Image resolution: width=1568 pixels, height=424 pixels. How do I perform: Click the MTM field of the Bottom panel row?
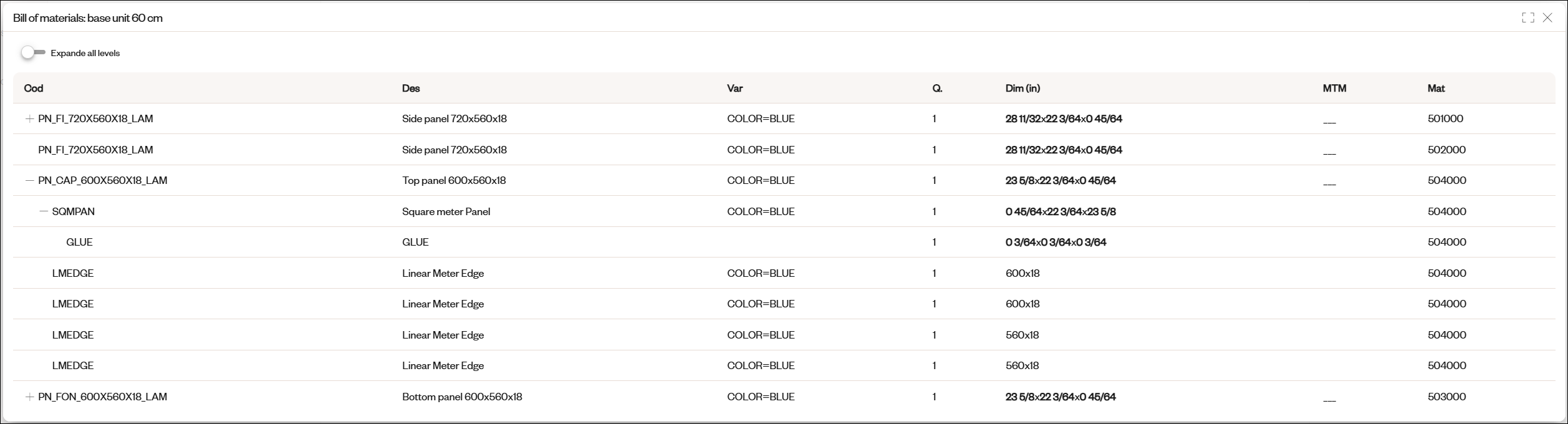tap(1329, 398)
